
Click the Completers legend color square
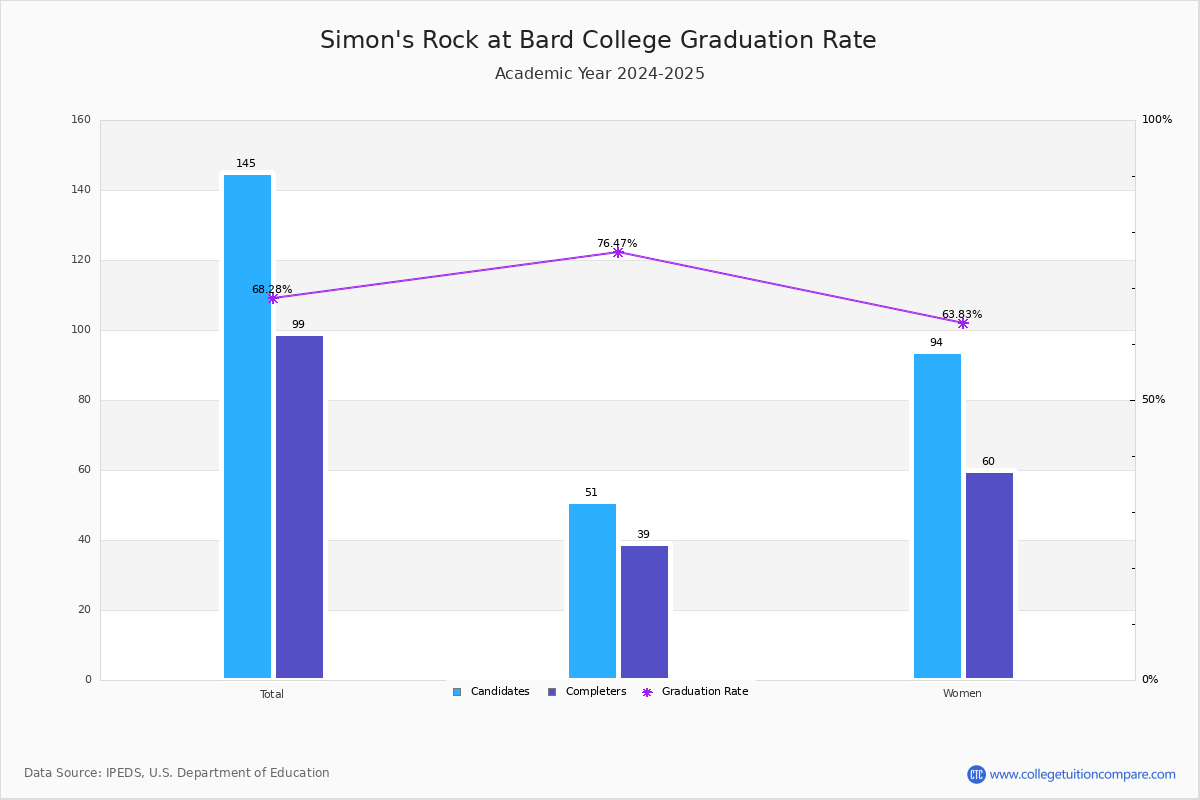552,692
